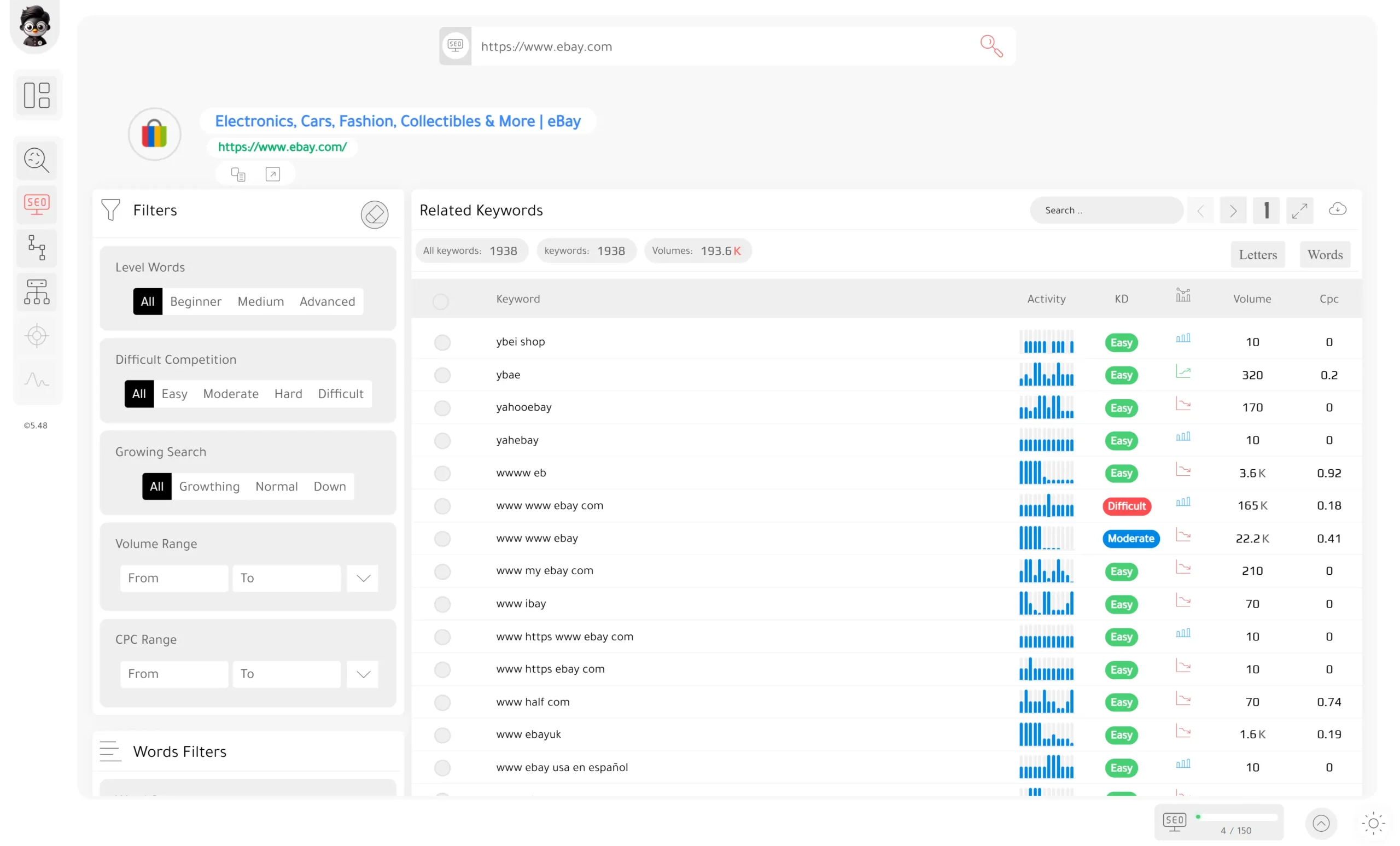Toggle light mode with the sun icon
Viewport: 1400px width, 846px height.
(1373, 823)
